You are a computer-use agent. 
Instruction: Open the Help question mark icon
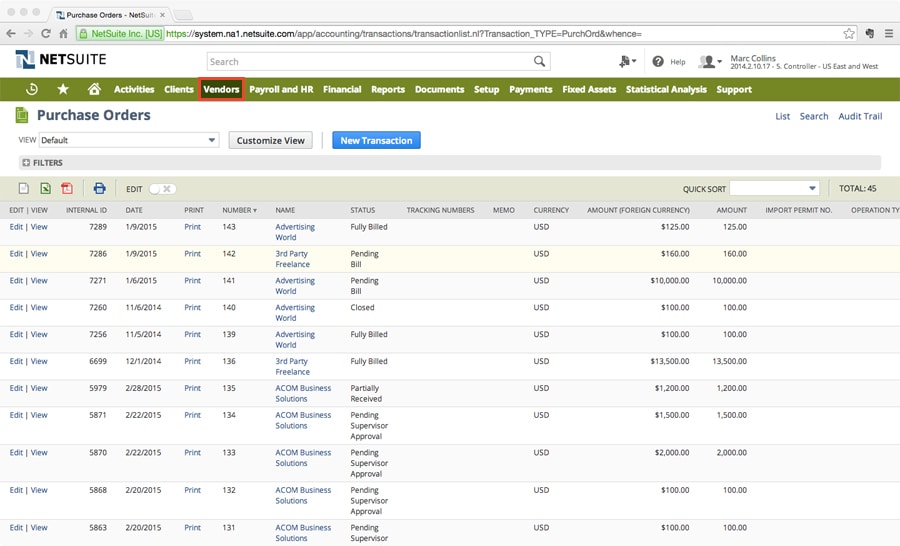[658, 61]
